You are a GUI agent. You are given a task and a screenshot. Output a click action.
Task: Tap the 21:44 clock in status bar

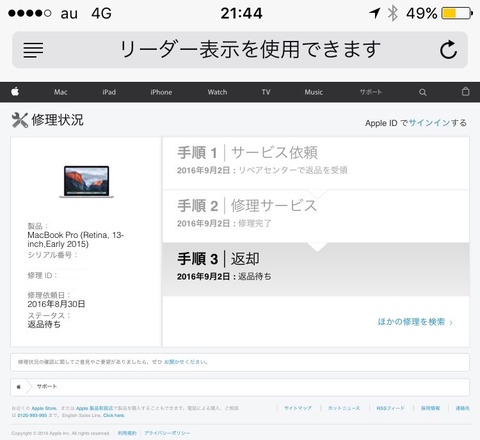[x=241, y=13]
